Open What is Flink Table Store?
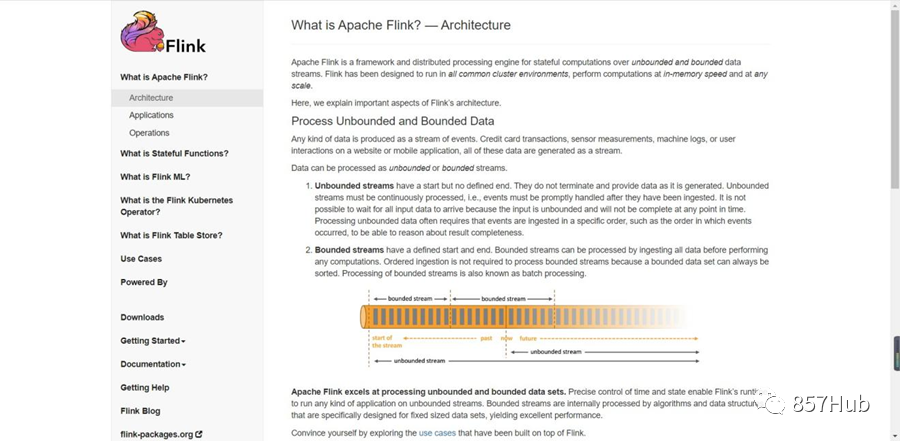 point(171,235)
